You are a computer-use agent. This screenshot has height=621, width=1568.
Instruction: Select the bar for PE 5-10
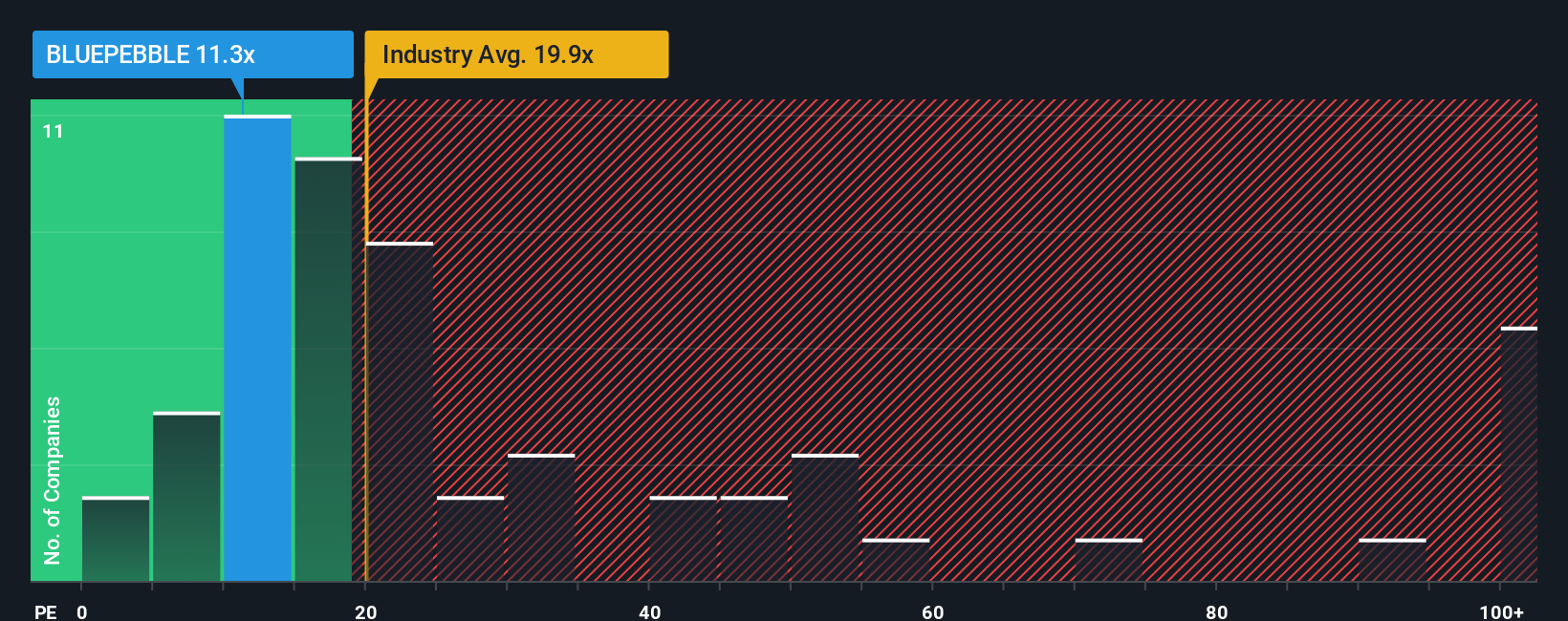click(186, 497)
